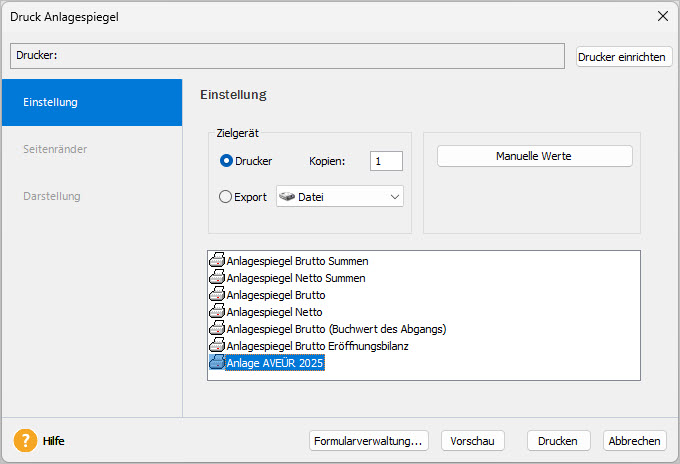Viewport: 680px width, 464px height.
Task: Show the print Vorschau
Action: click(473, 441)
